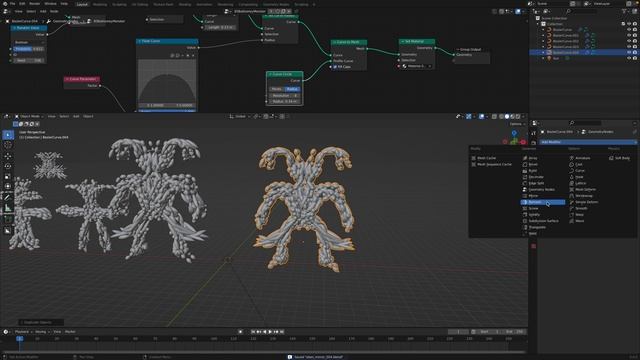Click the Float Curve graph widget
Viewport: 640px width, 360px height.
[x=167, y=81]
